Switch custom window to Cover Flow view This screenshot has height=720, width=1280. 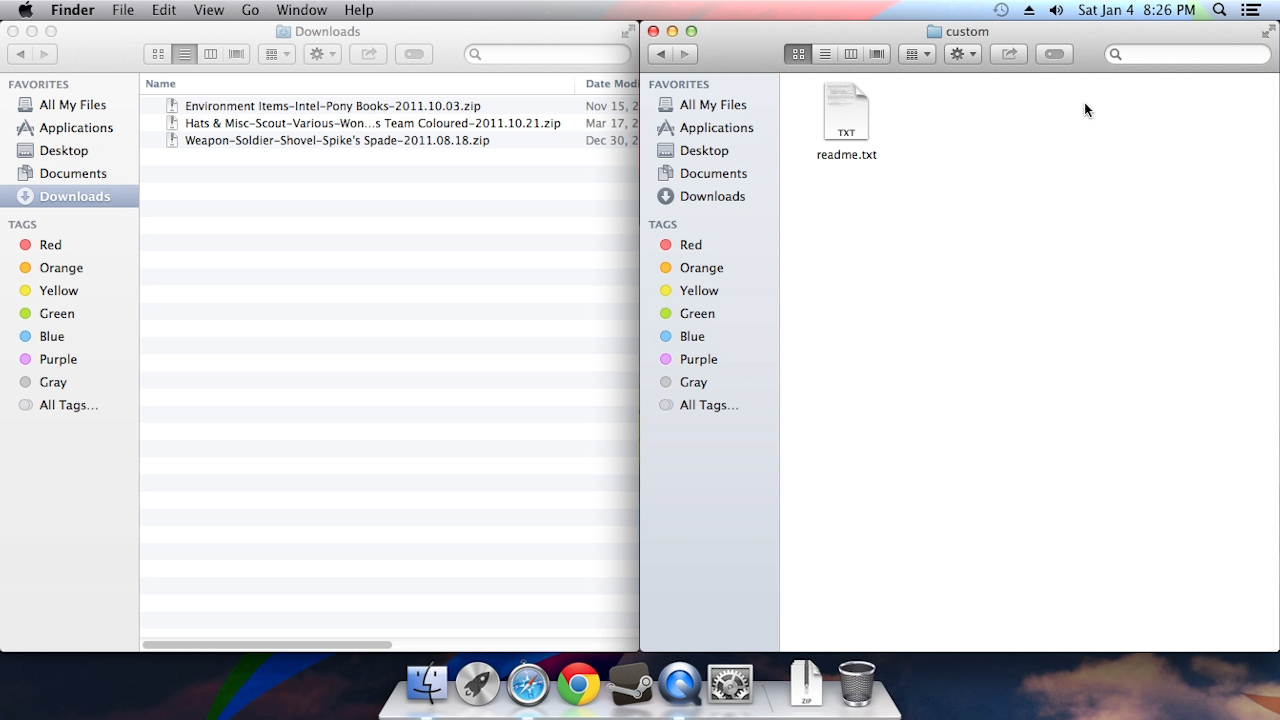(877, 54)
